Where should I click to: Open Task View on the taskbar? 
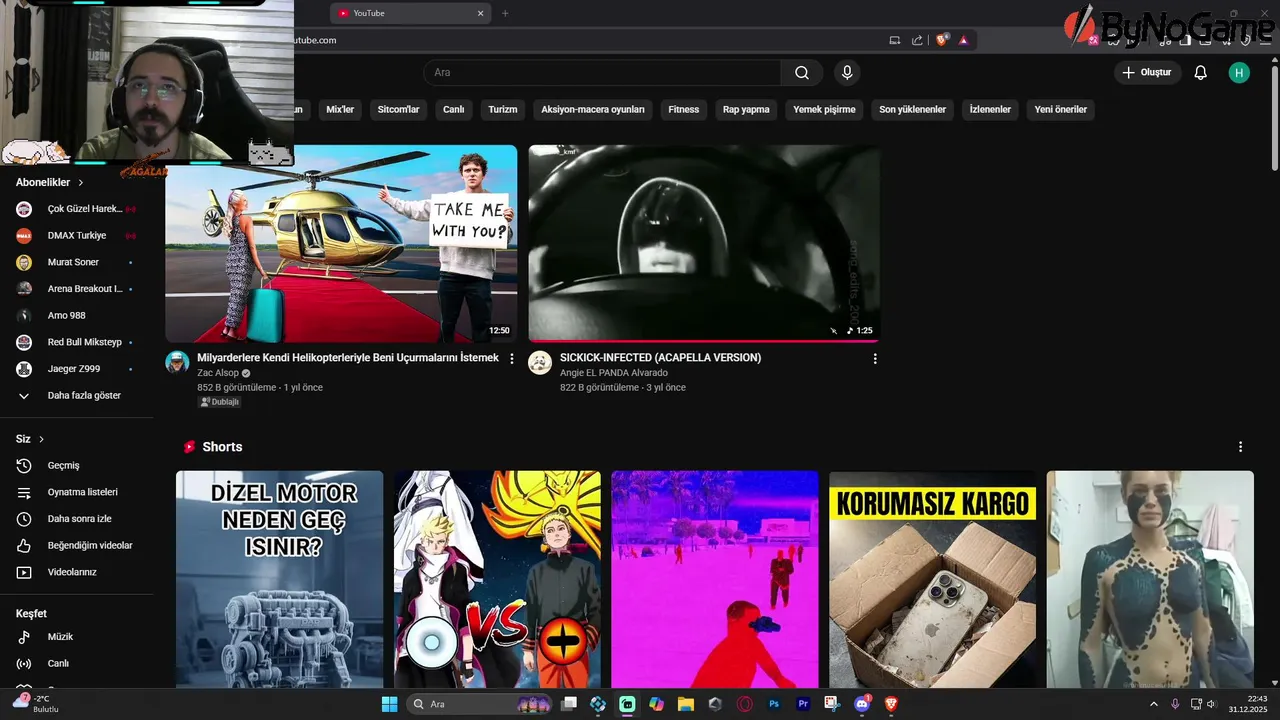tap(569, 704)
